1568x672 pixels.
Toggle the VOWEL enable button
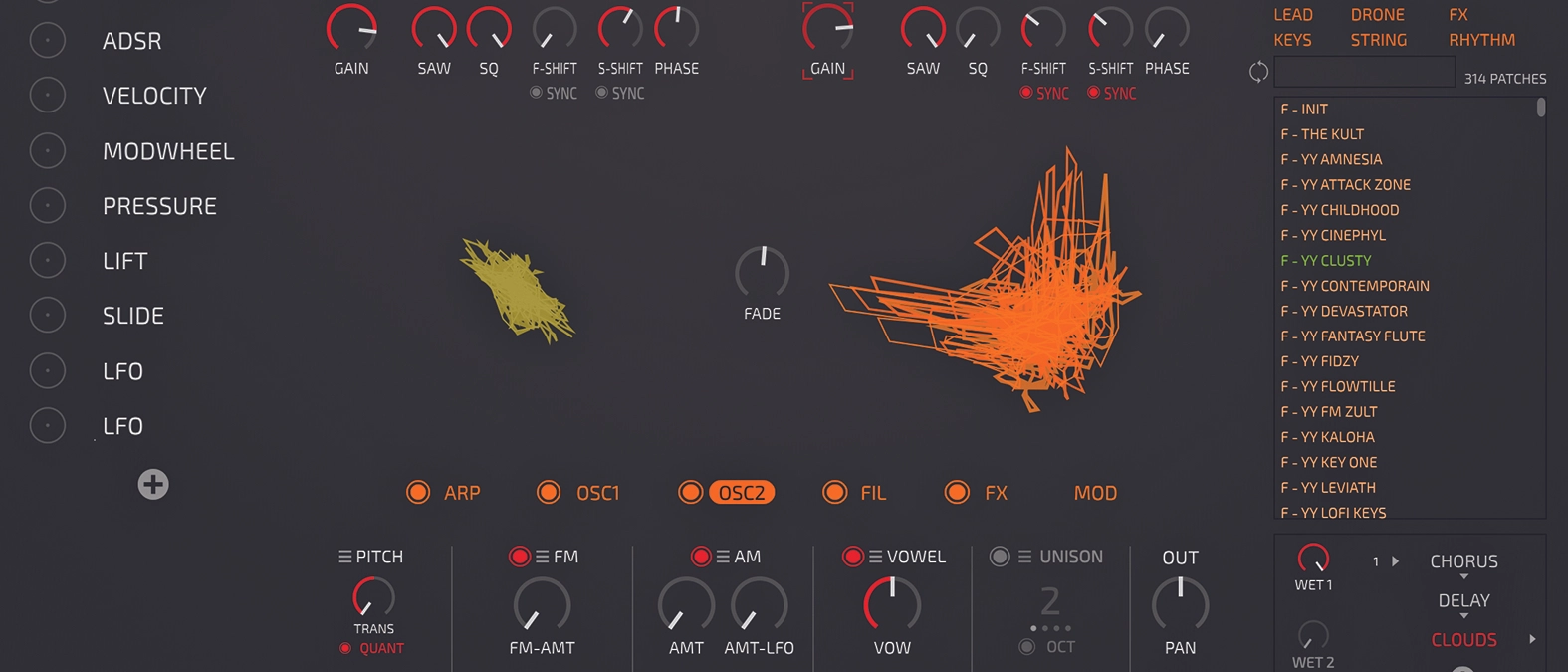coord(853,557)
